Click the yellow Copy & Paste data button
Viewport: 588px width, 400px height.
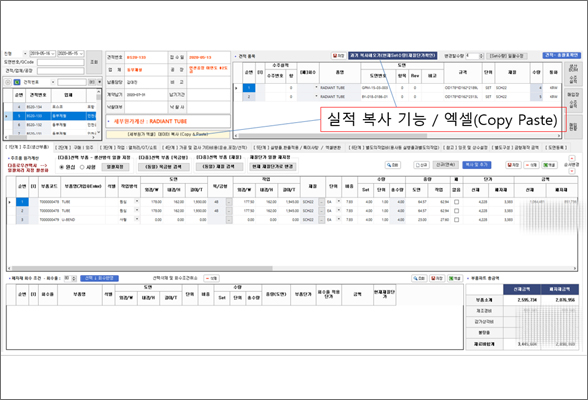point(168,134)
